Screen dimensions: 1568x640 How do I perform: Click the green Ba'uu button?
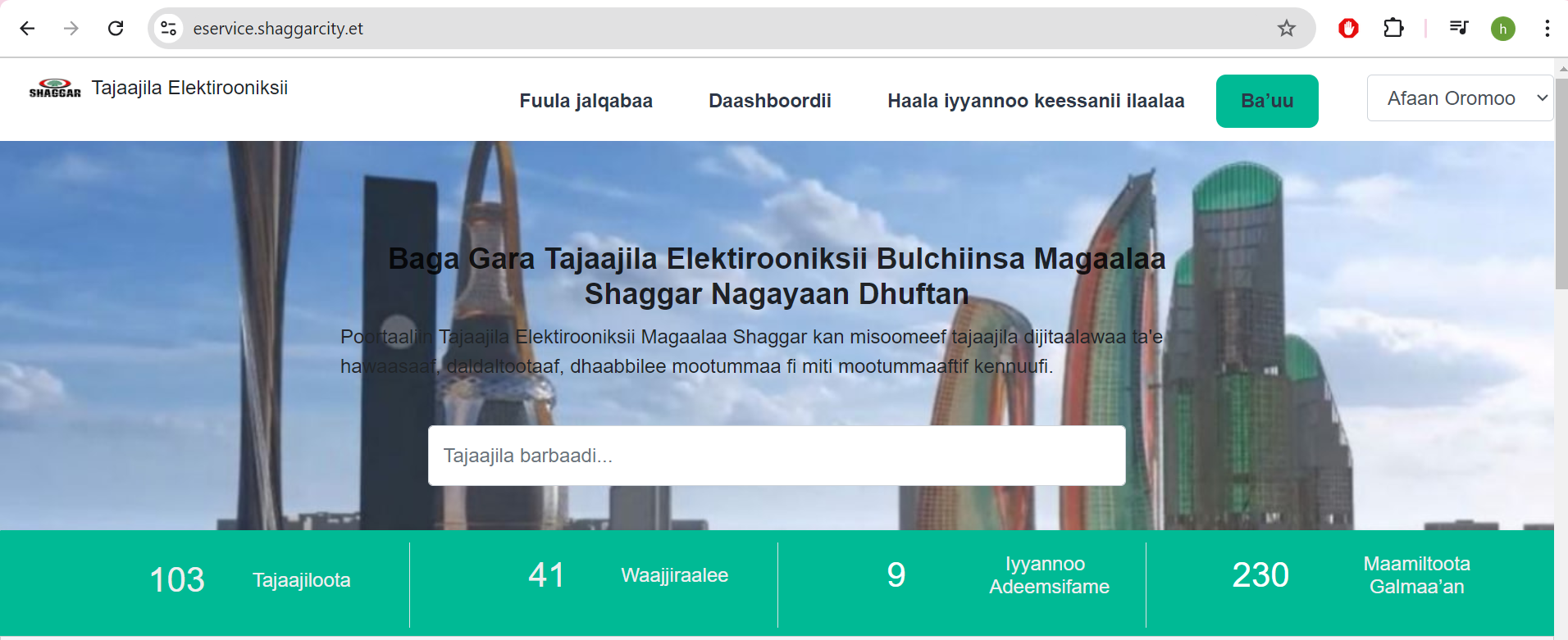(1266, 101)
